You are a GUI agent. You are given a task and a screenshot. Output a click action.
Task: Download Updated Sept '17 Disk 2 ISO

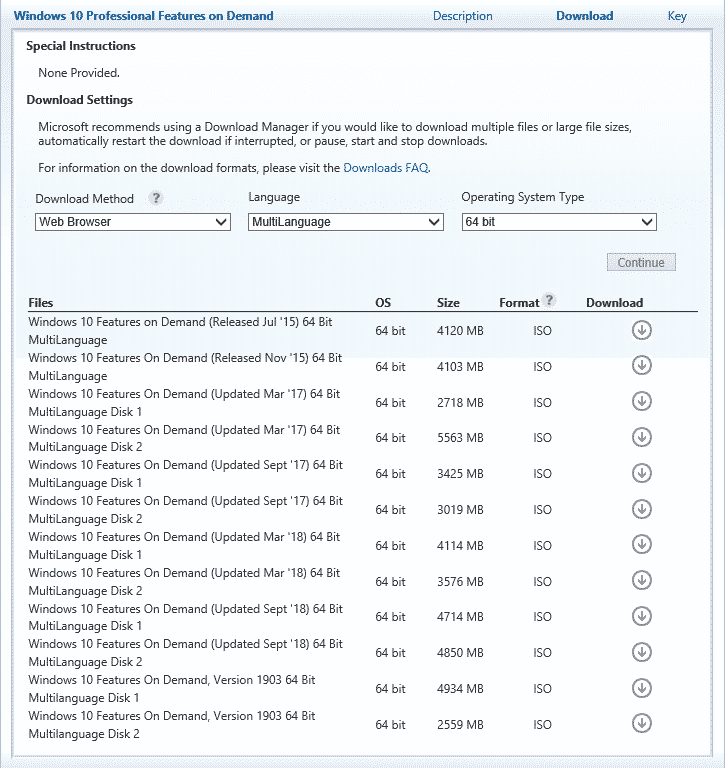[x=641, y=509]
